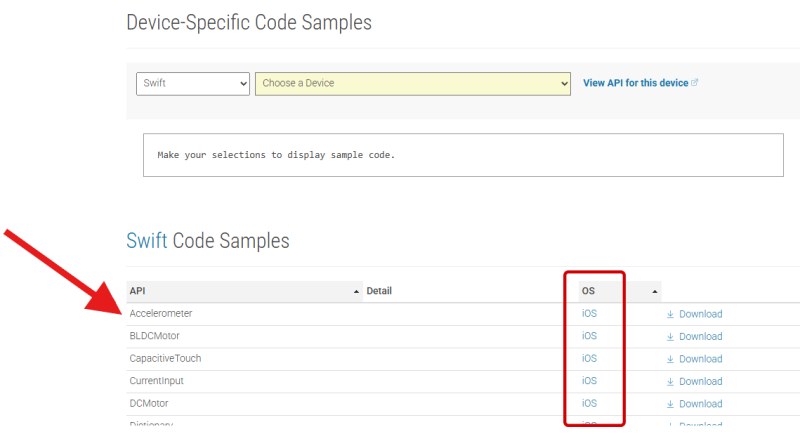Click download icon in CapacitiveTouch row

pos(670,359)
